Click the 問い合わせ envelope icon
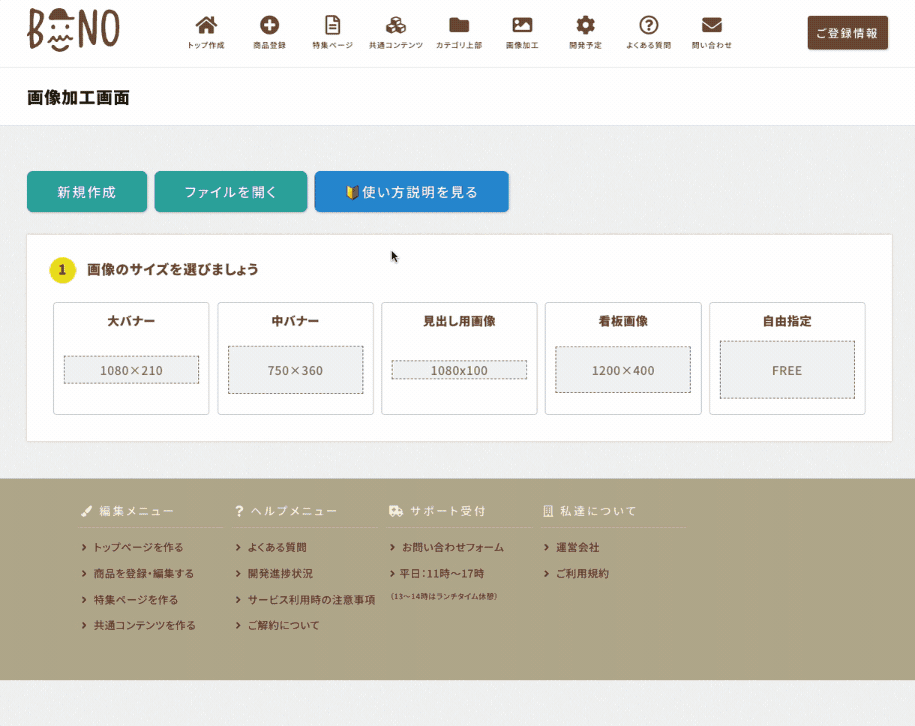 click(711, 26)
